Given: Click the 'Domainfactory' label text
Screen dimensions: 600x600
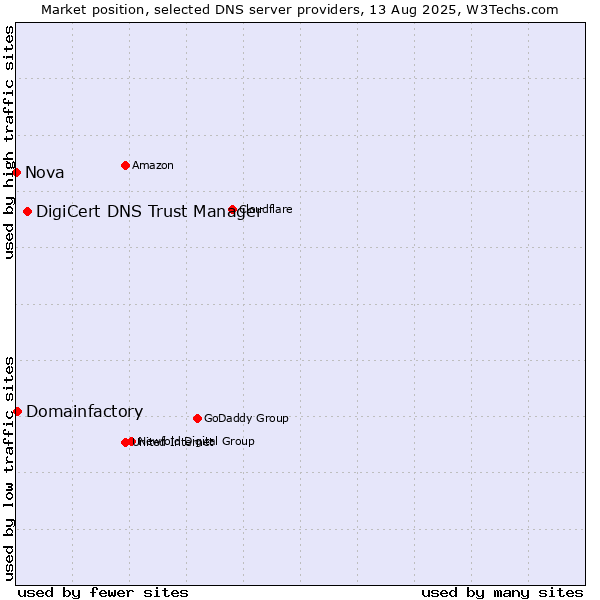Looking at the screenshot, I should click(x=85, y=411).
